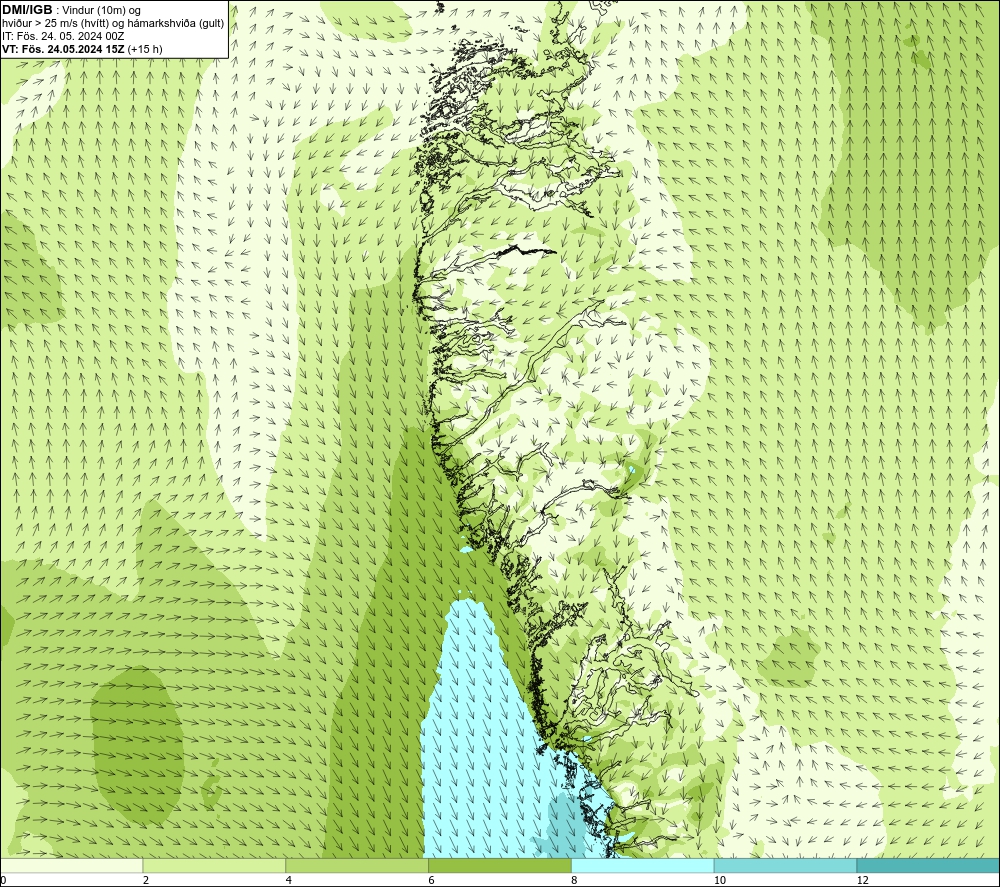Click the black-filled fjord lake on the map
Screen dimensions: 1000x887
[524, 251]
